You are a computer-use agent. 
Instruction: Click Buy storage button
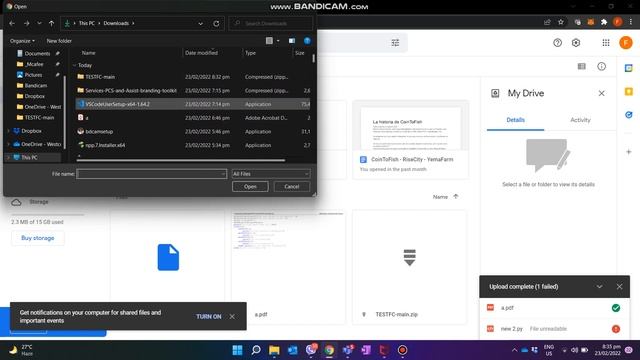pyautogui.click(x=38, y=238)
